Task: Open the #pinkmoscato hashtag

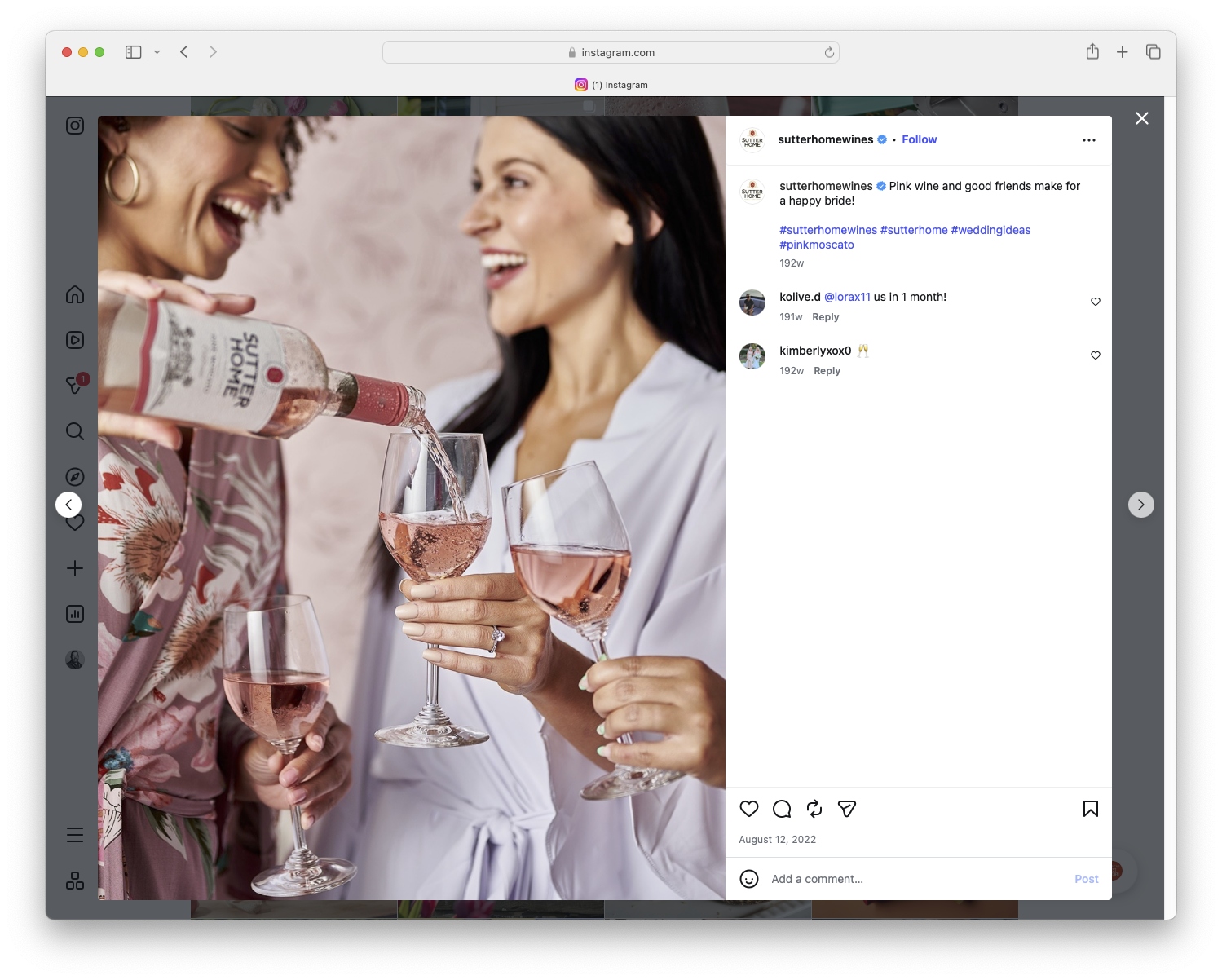Action: tap(816, 244)
